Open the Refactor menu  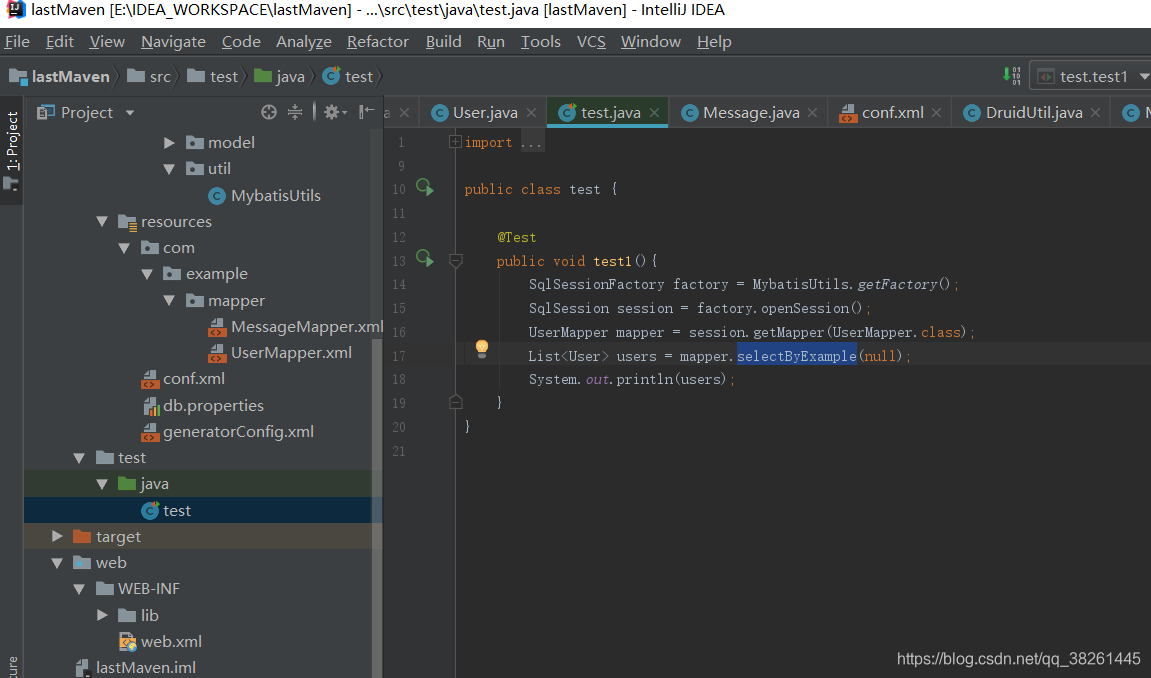[x=377, y=42]
